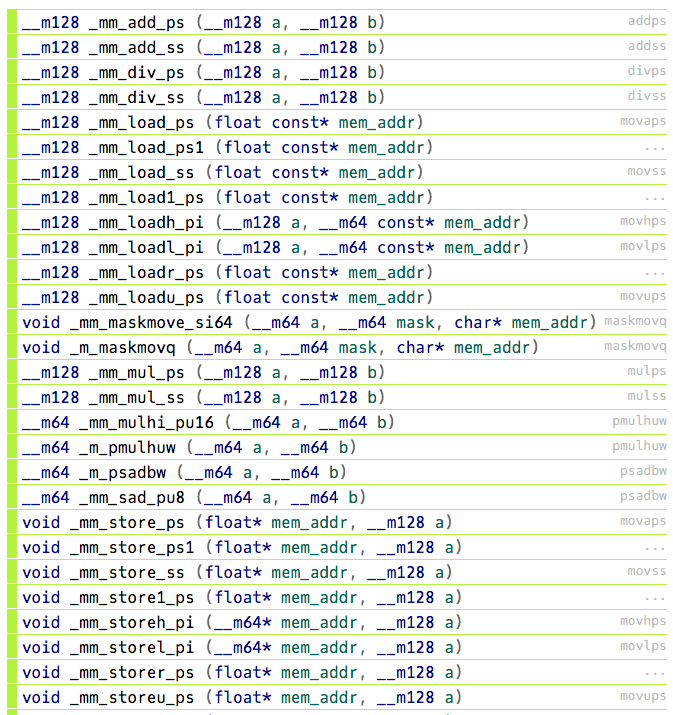This screenshot has width=673, height=715.
Task: Open the _mm_add_ss intrinsic entry
Action: [337, 47]
